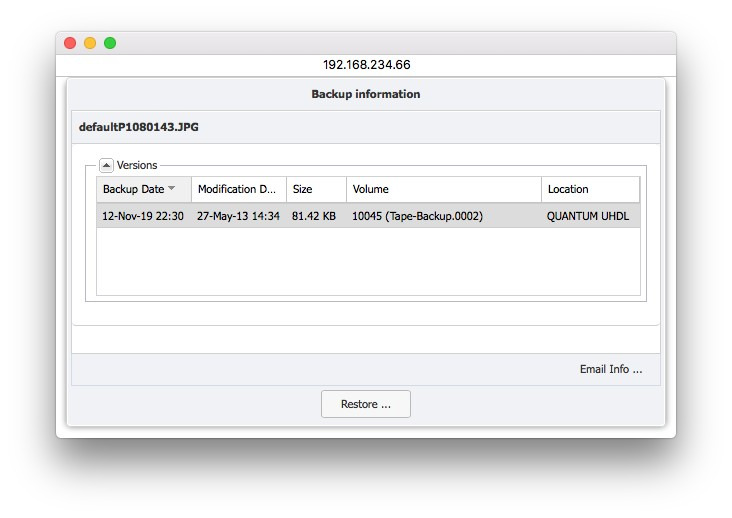
Task: Select the 10045 (Tape-Backup.0002) volume cell
Action: coord(417,216)
